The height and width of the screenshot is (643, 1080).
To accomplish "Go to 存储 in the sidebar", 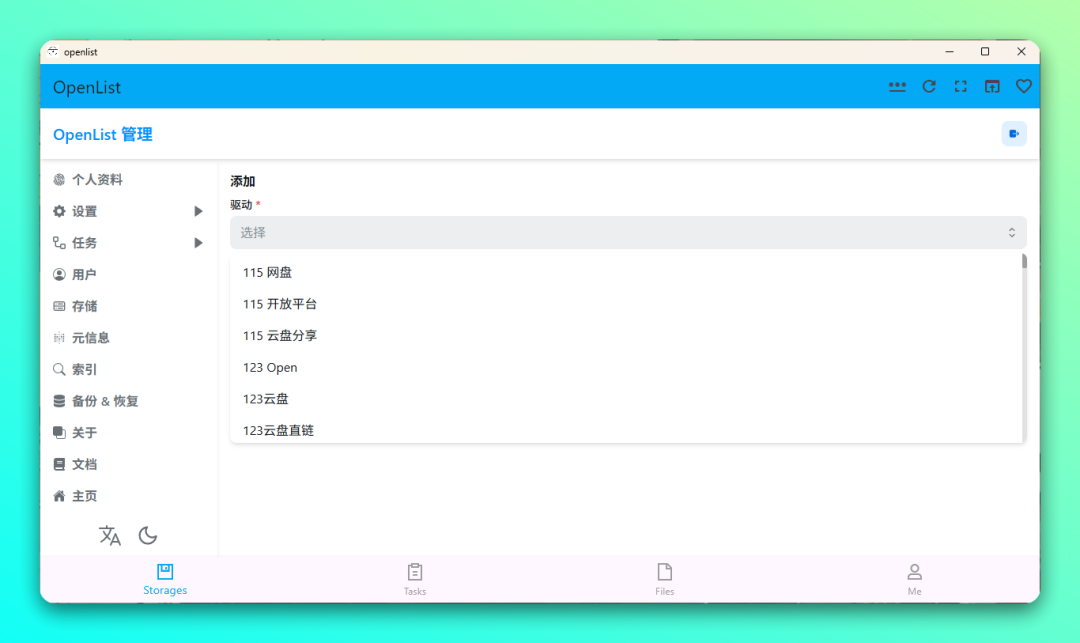I will point(84,306).
